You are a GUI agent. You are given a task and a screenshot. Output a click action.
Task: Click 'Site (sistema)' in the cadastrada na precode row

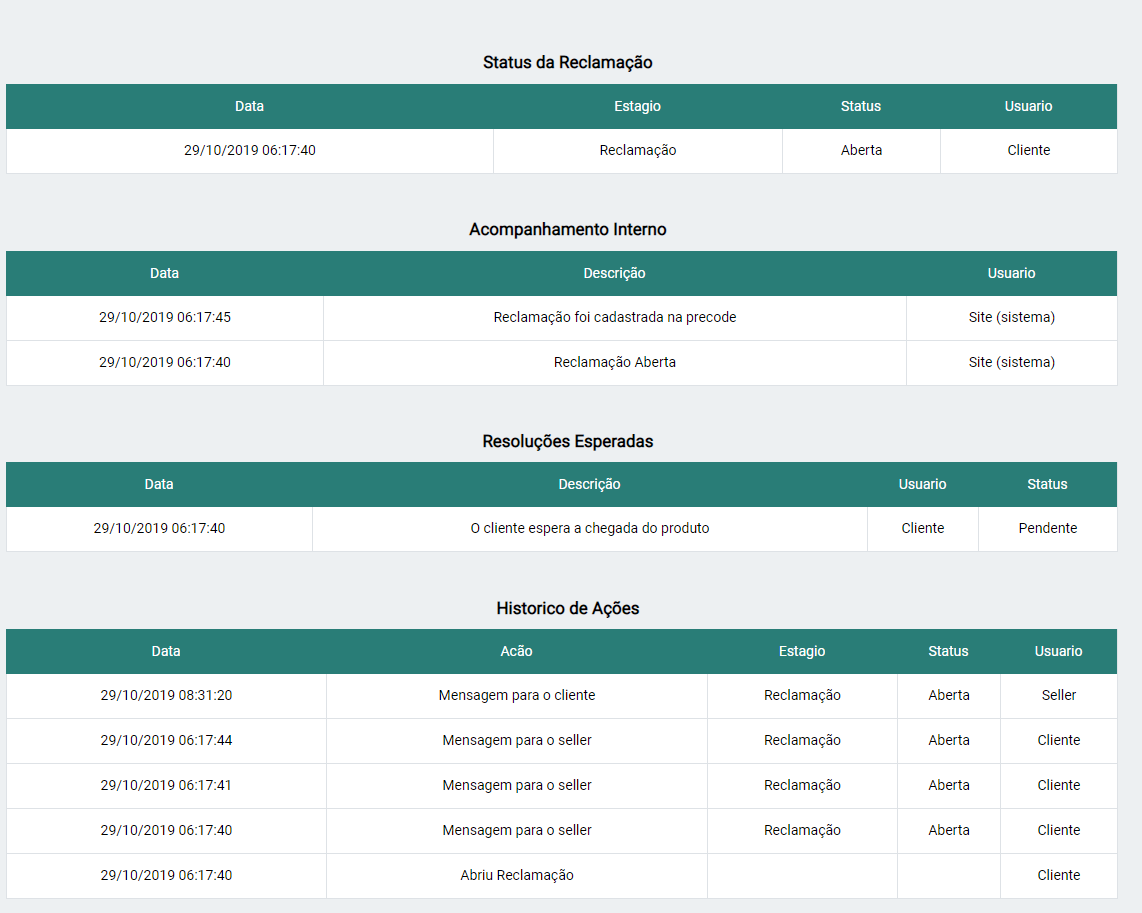tap(1012, 317)
